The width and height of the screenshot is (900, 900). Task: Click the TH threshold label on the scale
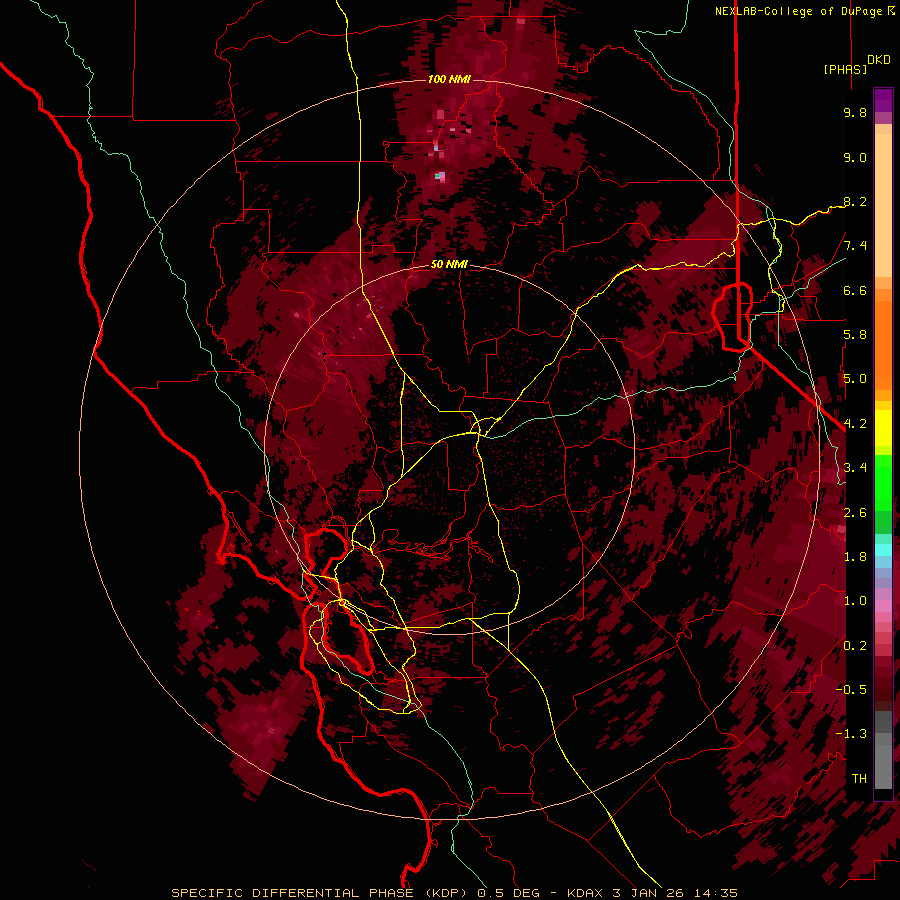[x=859, y=779]
